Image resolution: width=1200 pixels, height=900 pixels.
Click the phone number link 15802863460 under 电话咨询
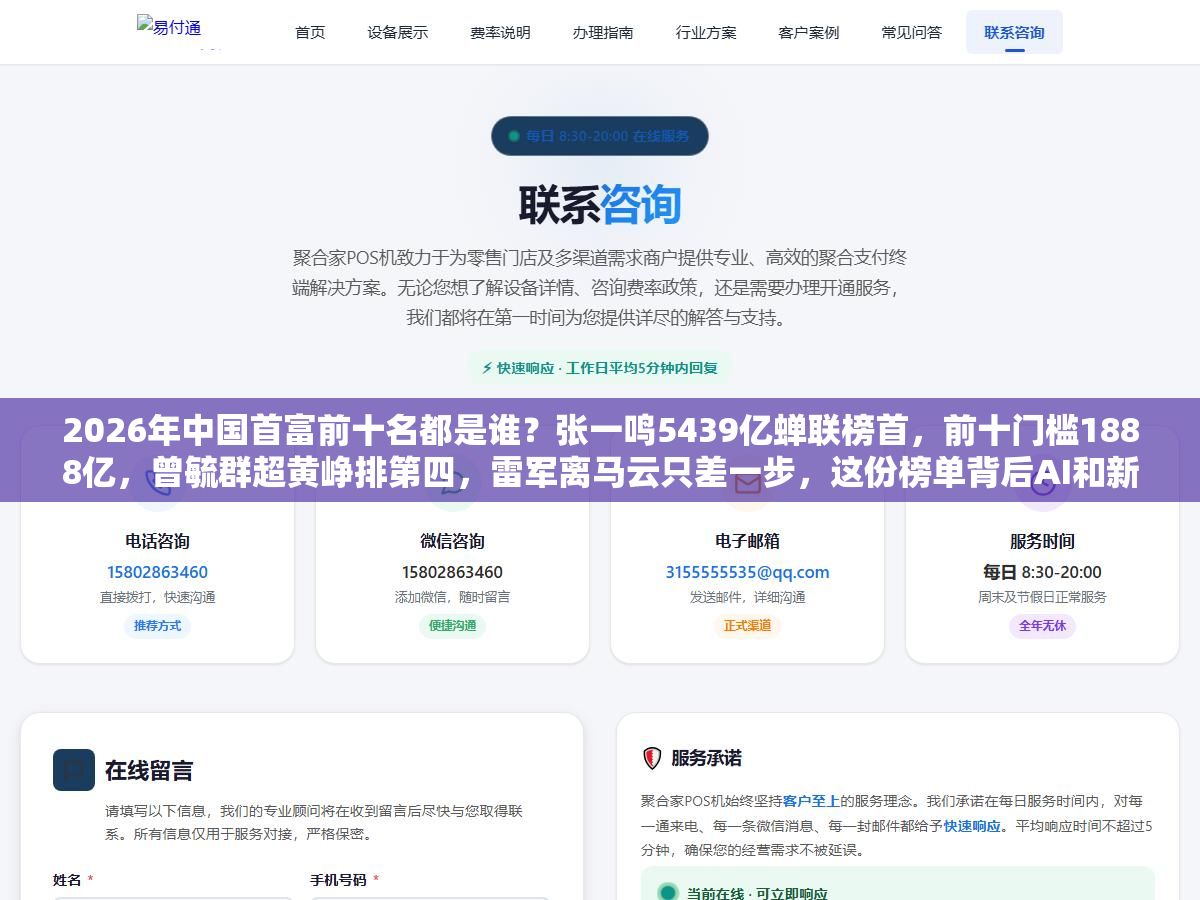coord(158,572)
